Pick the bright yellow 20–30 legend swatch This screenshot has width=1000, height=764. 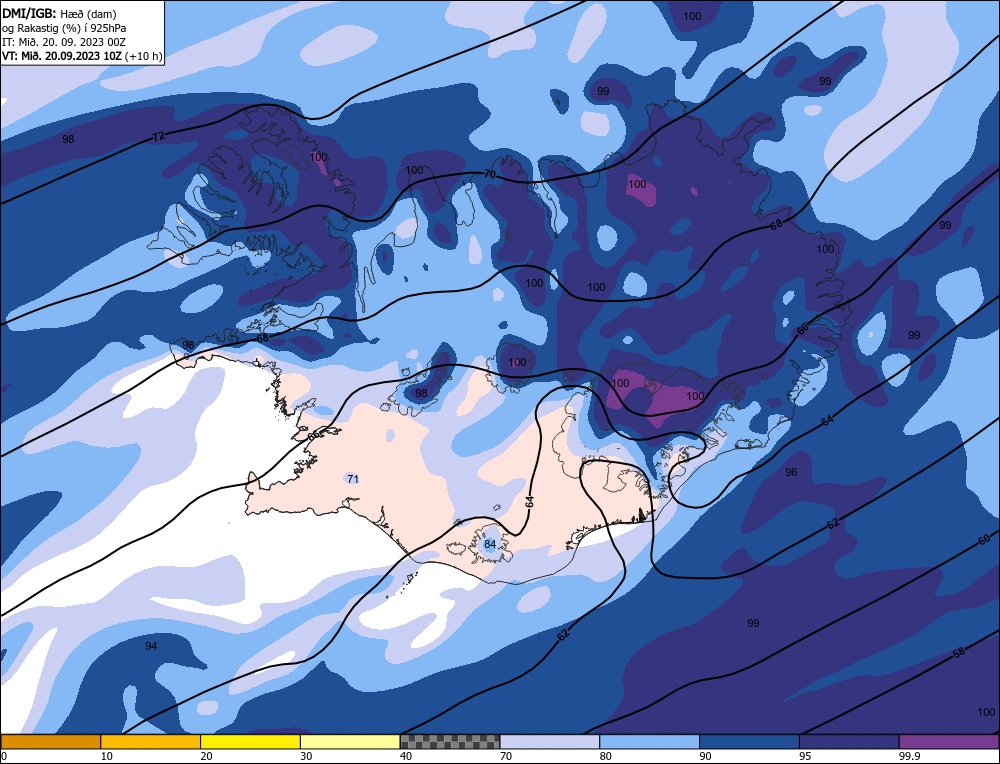[x=250, y=741]
